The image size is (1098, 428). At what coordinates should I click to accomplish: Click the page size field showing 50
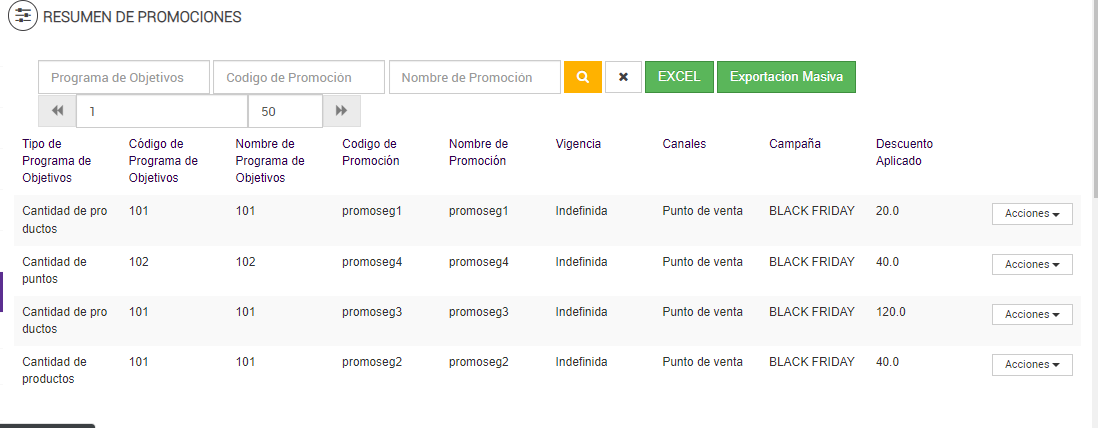(285, 111)
